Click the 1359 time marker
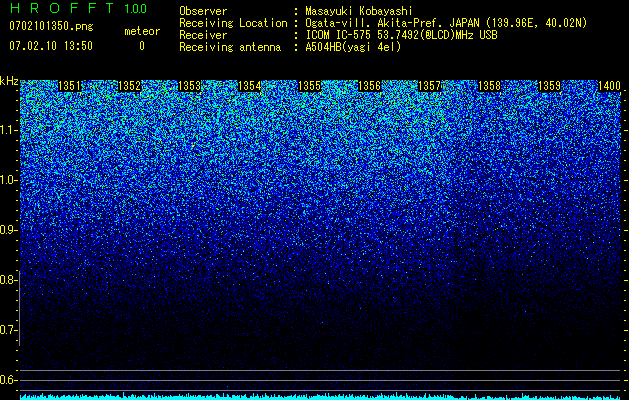Viewport: 629px width, 400px height. [x=550, y=86]
